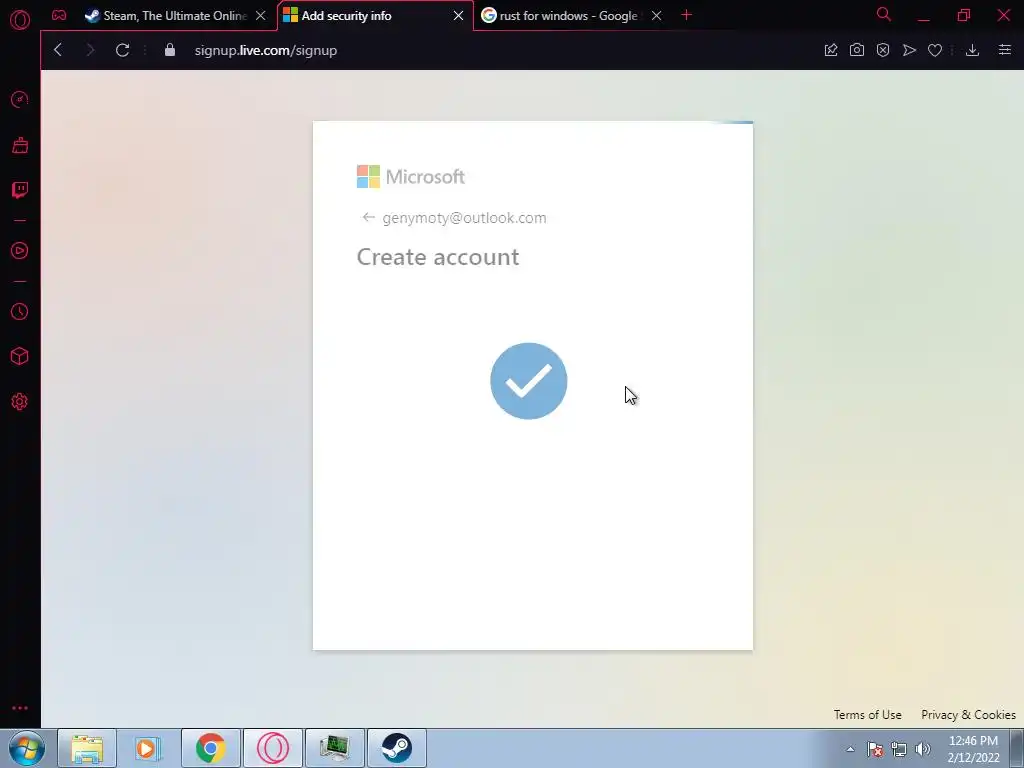Close the Steam tab
Screen dimensions: 1024x768
[261, 16]
